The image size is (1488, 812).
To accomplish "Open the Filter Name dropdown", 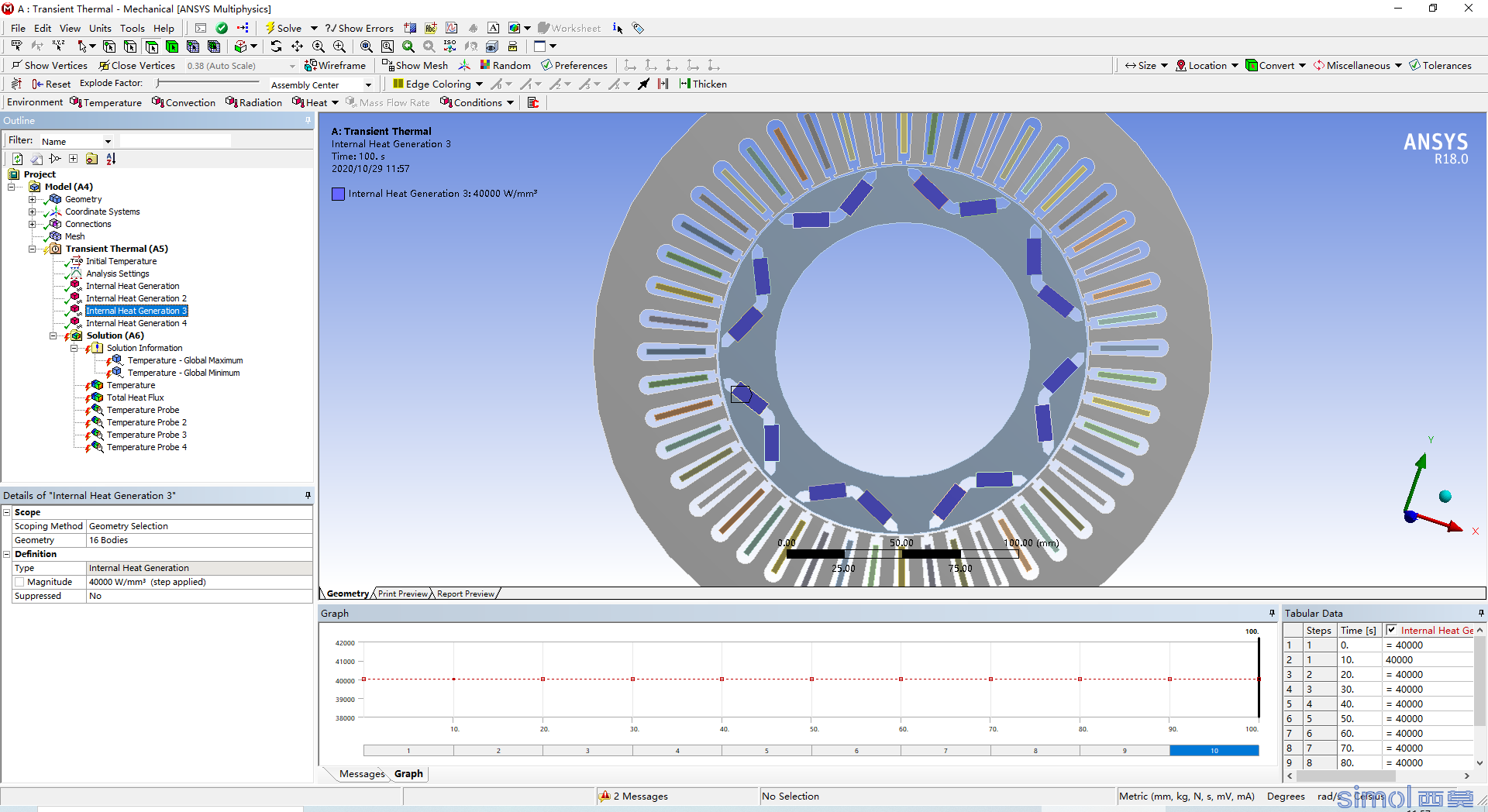I will click(x=108, y=141).
